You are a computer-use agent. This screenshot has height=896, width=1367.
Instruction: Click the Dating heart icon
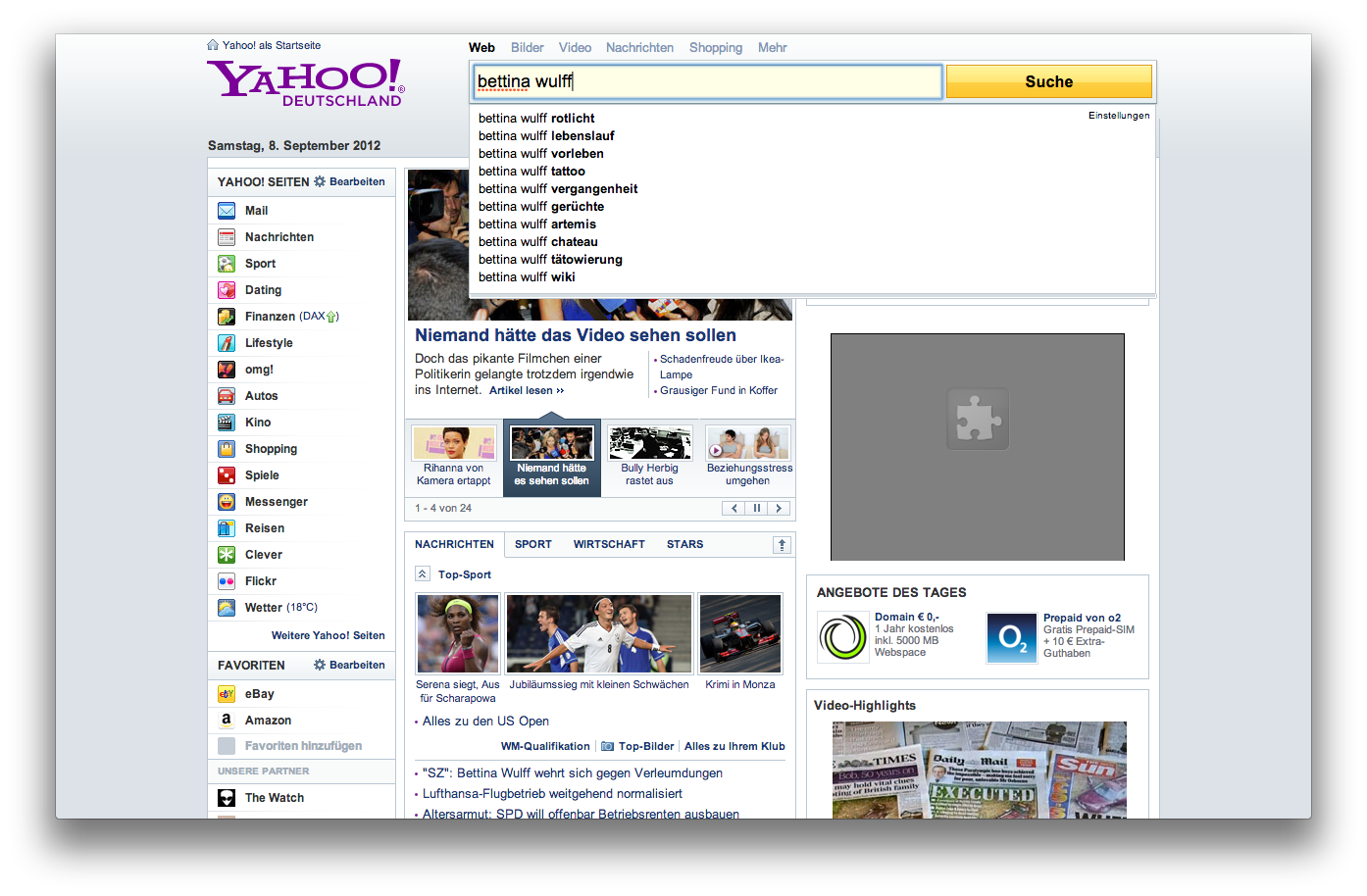[227, 290]
